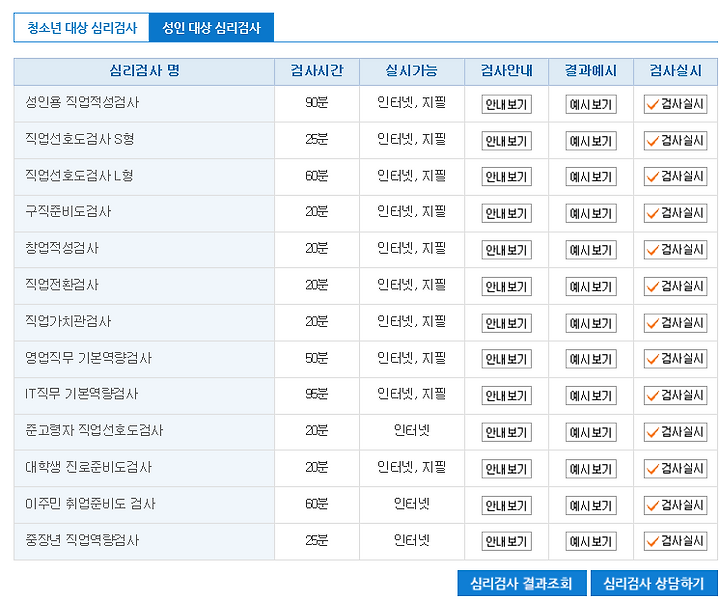720x601 pixels.
Task: View 예시보기 for 성인용 직업적성검사
Action: (591, 104)
